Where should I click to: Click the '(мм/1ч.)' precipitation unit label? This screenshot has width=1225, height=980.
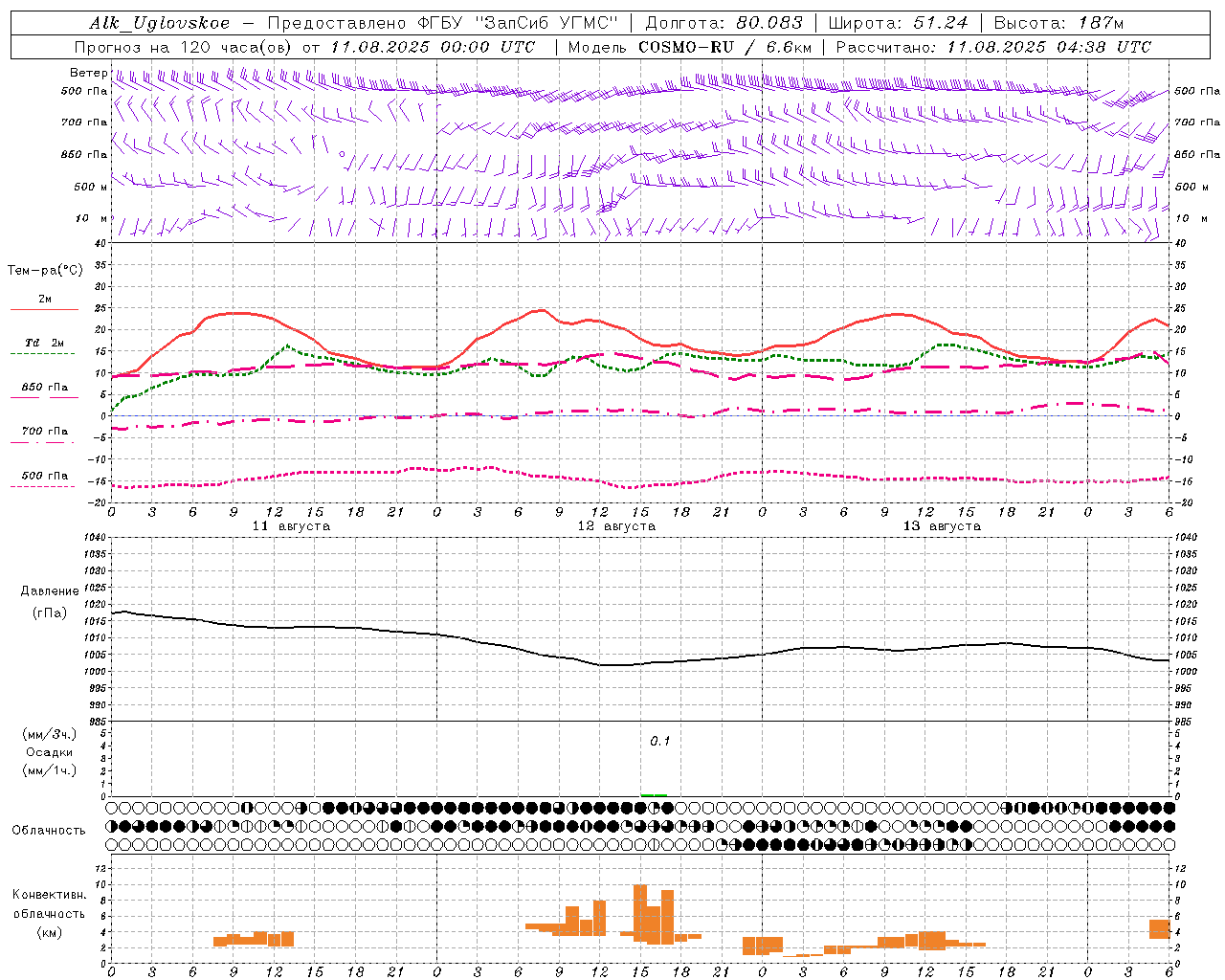50,770
